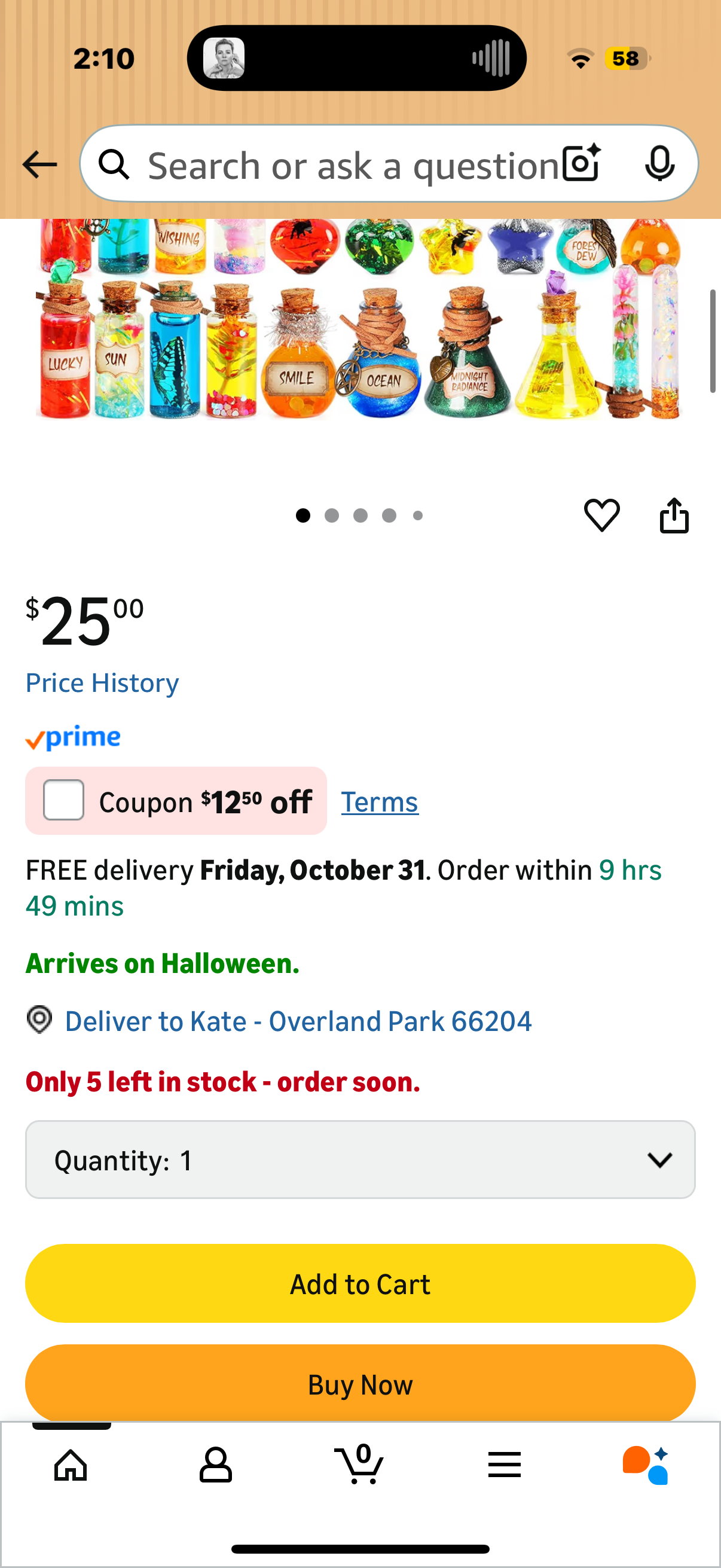Open the hamburger menu in bottom navigation
721x1568 pixels.
tap(505, 1465)
